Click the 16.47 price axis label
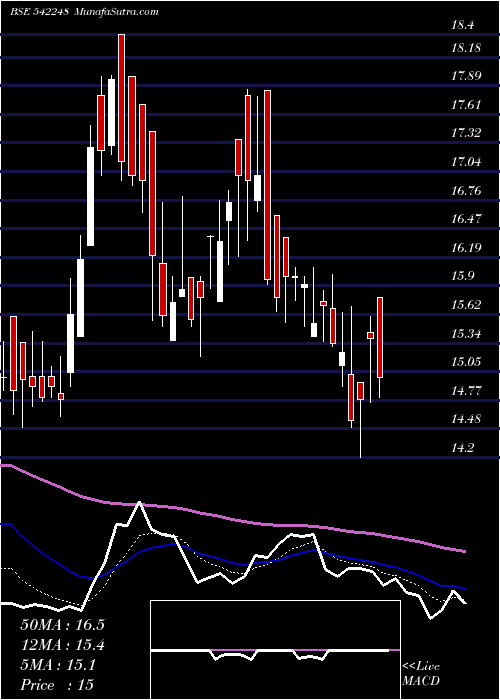 (x=466, y=219)
